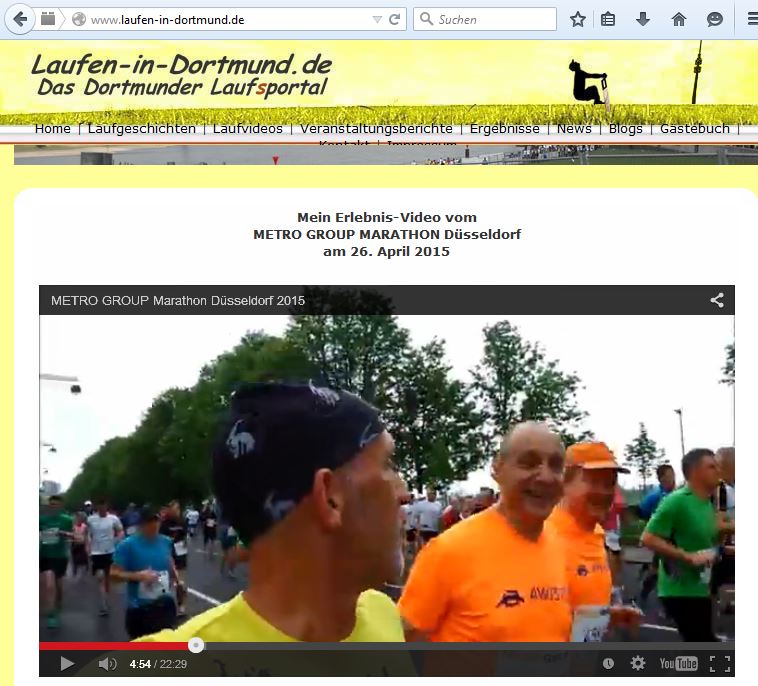
Task: Go to the Ergebnisse navigation item
Action: click(x=504, y=129)
